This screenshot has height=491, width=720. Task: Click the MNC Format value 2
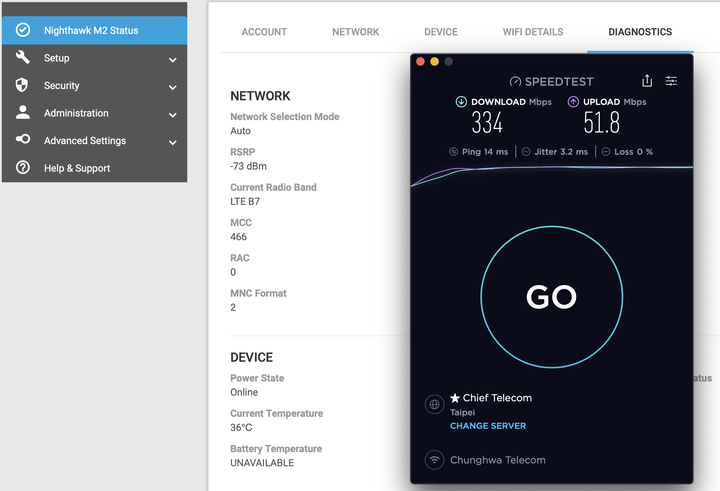(x=233, y=307)
